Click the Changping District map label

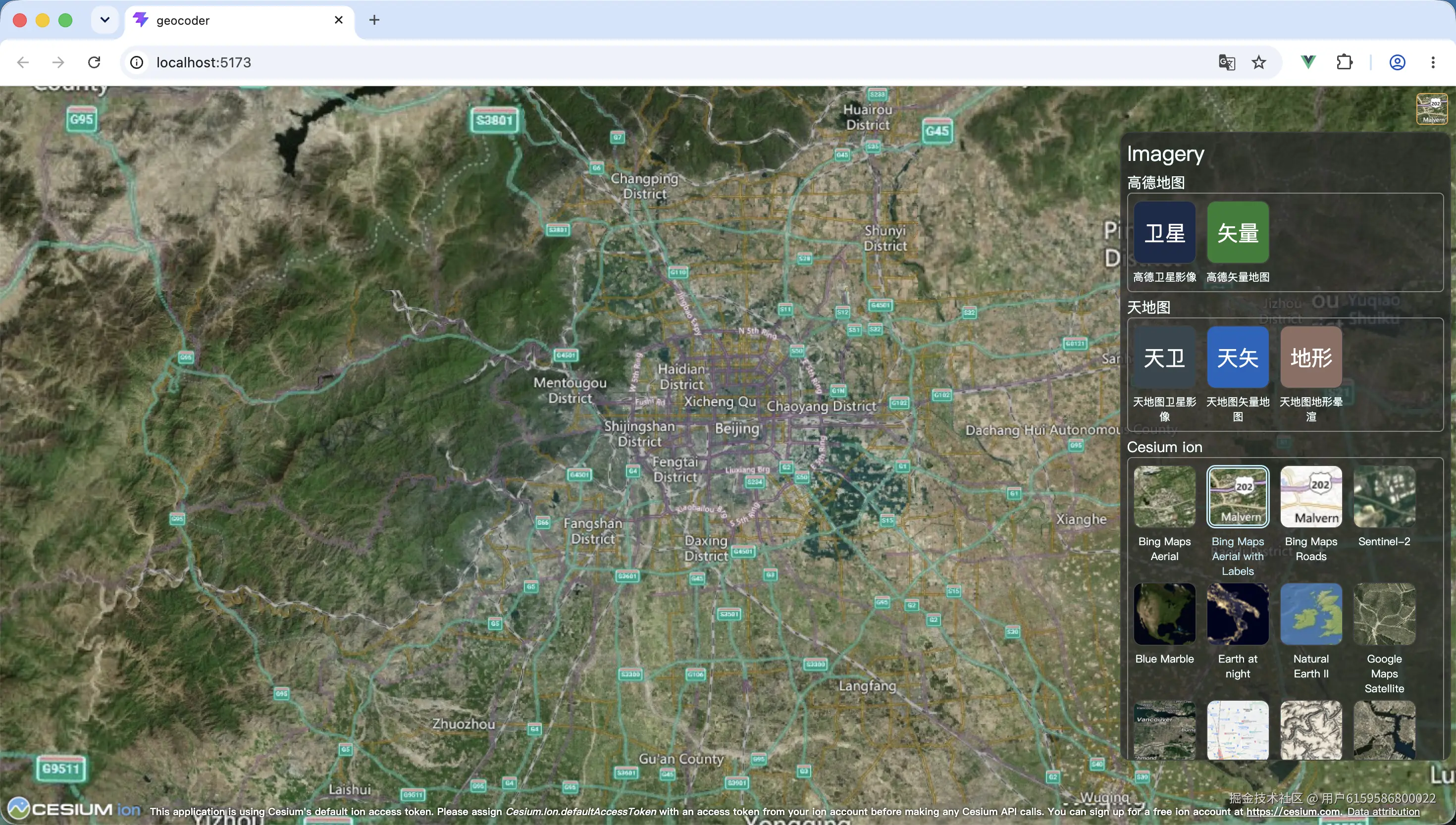point(645,186)
